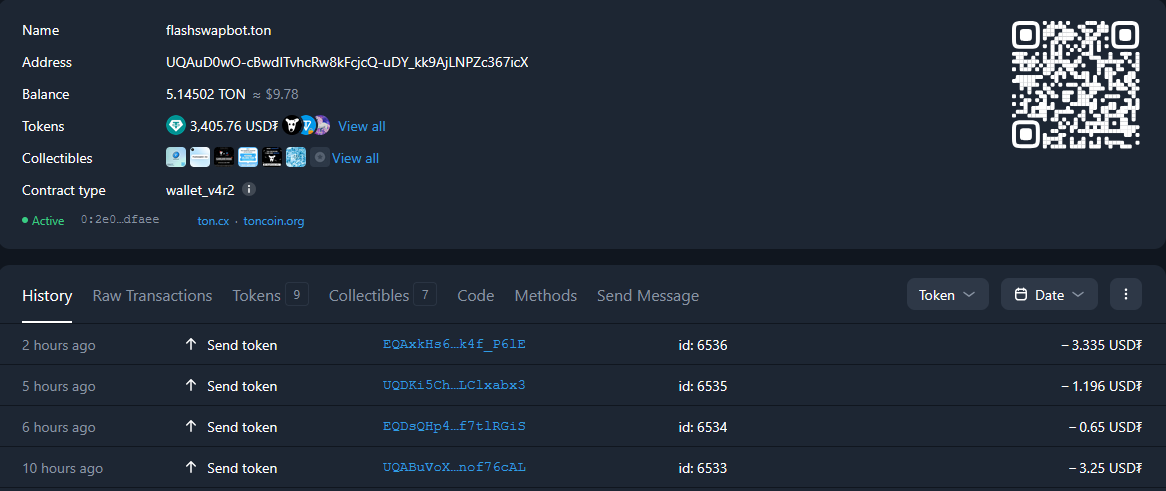Click the purple unicorn token icon
The image size is (1166, 491).
pyautogui.click(x=322, y=125)
